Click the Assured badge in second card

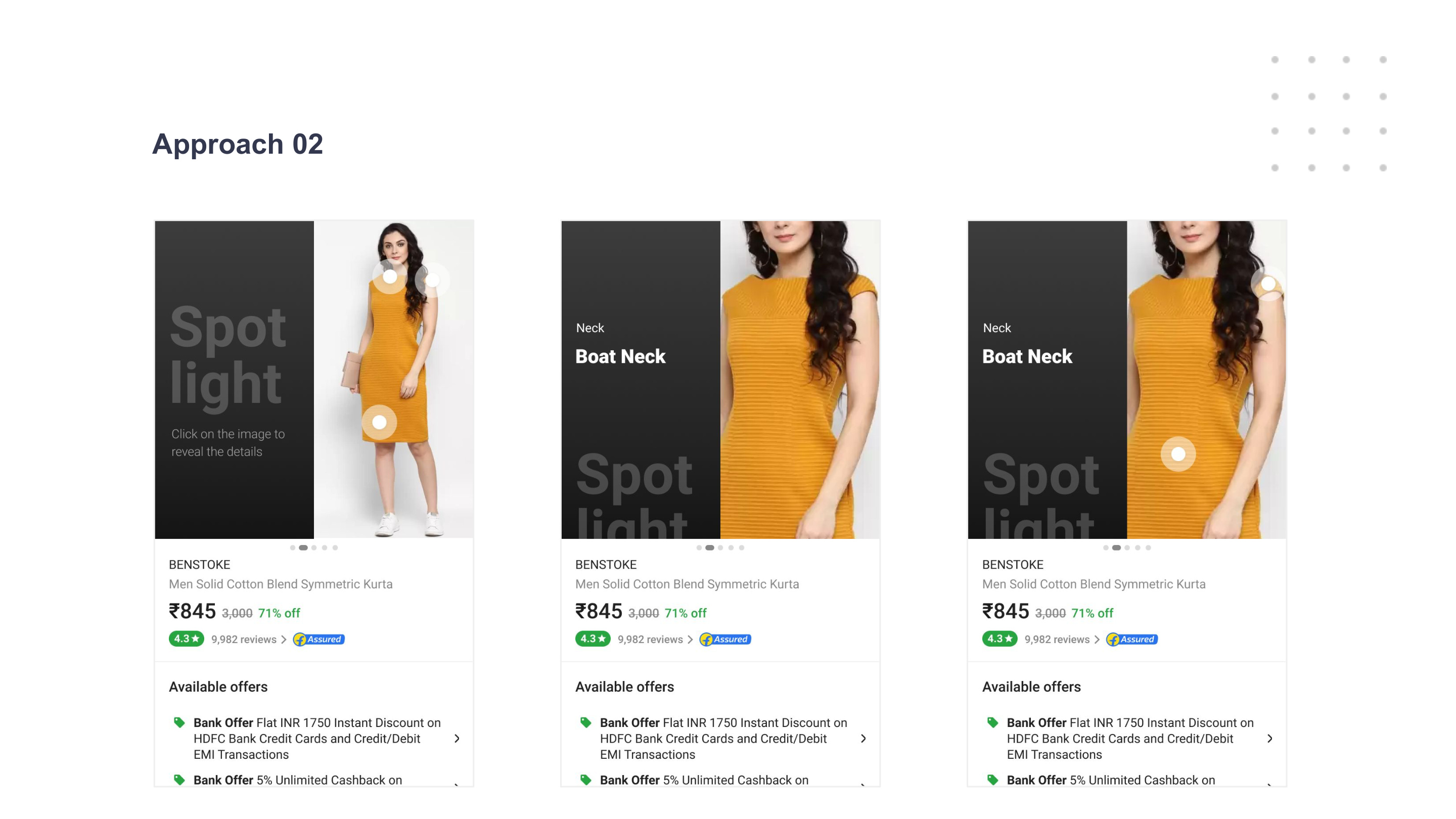click(x=725, y=639)
